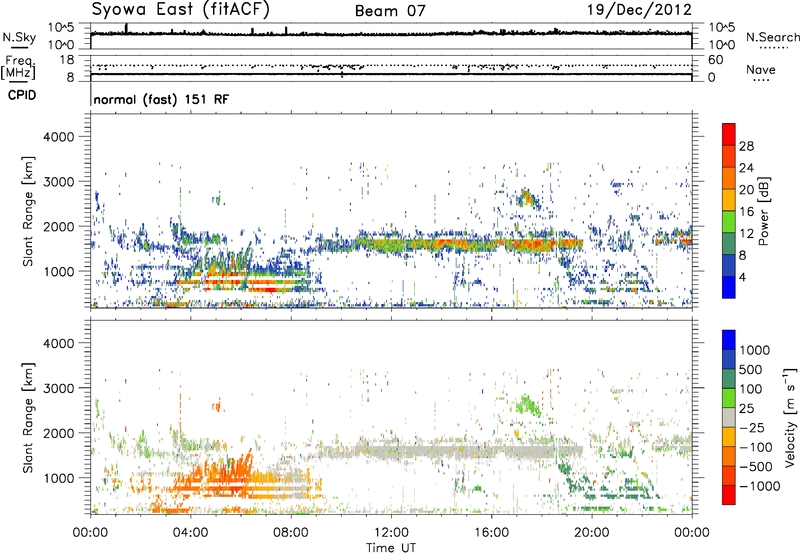Click the '2000' tick of the velocity panel
The image size is (800, 554).
point(59,434)
